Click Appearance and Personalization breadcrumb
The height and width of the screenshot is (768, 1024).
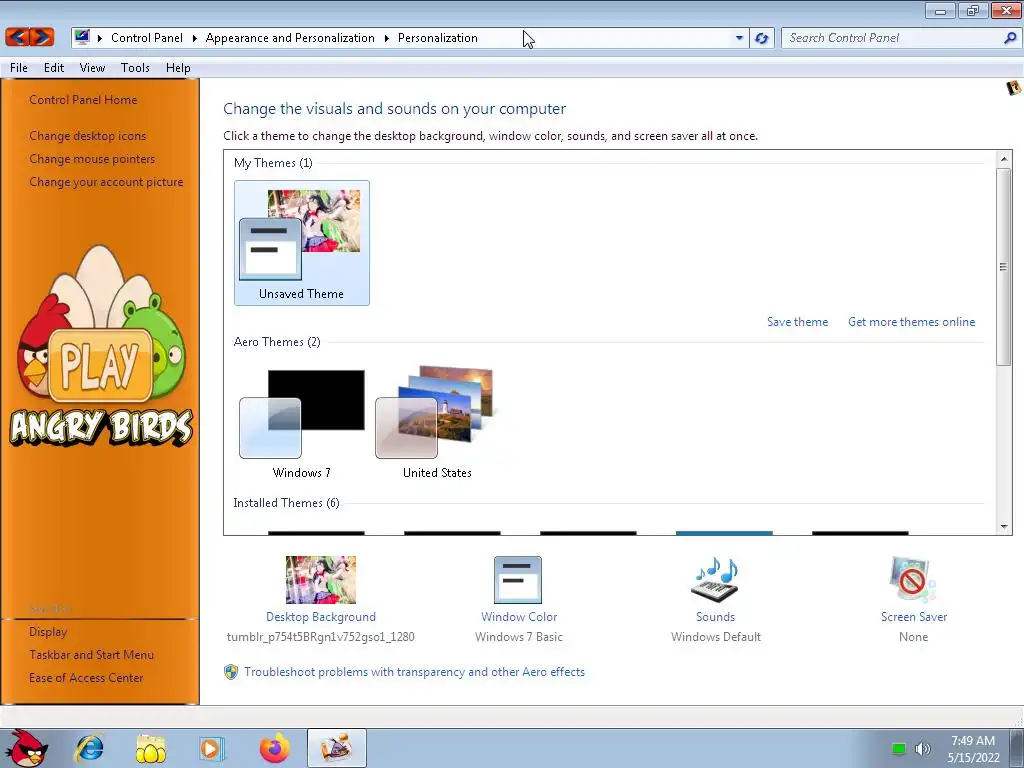(290, 38)
